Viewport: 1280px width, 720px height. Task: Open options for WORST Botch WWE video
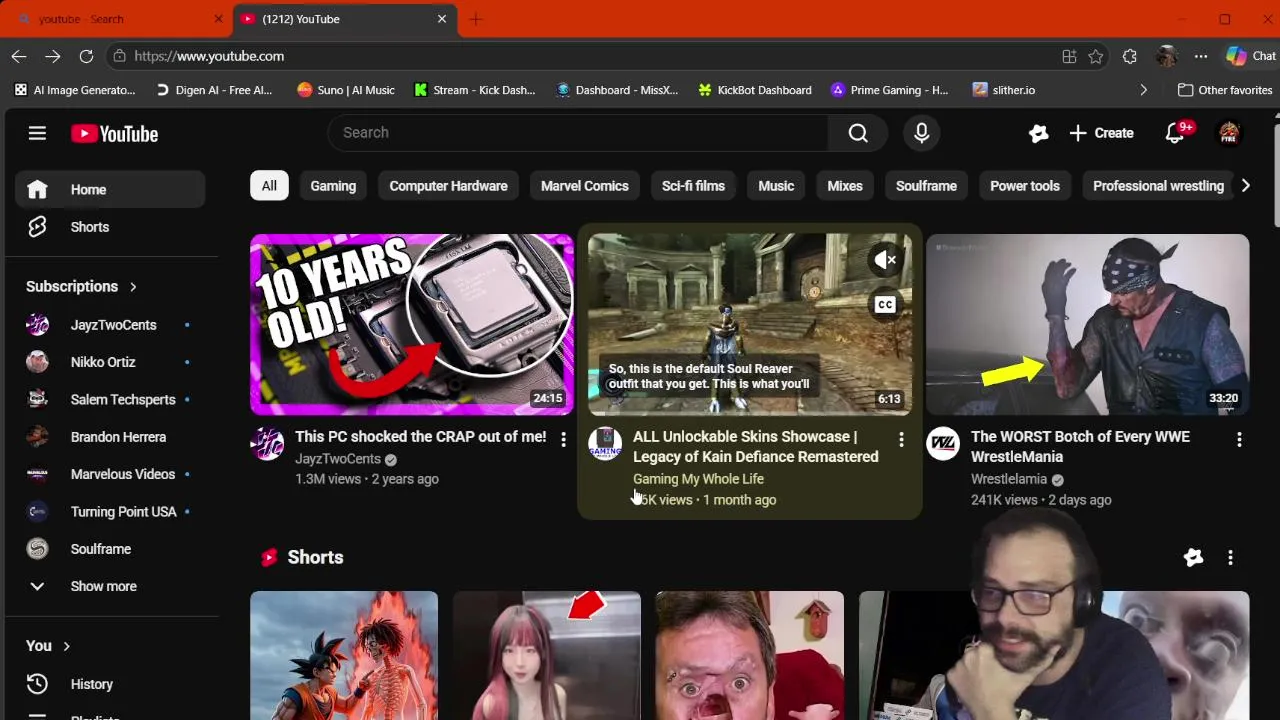pos(1239,439)
